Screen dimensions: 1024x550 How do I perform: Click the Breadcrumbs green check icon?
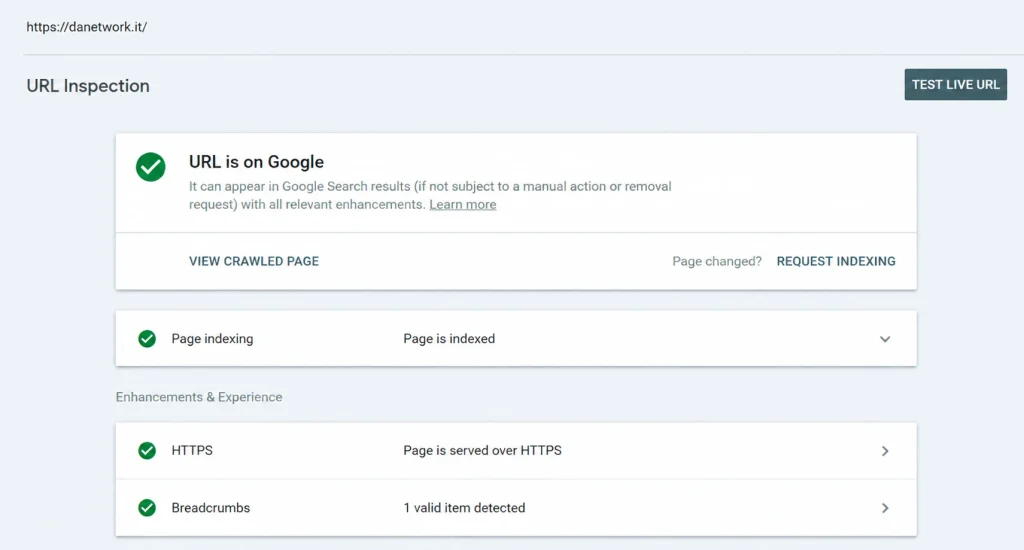click(x=147, y=508)
